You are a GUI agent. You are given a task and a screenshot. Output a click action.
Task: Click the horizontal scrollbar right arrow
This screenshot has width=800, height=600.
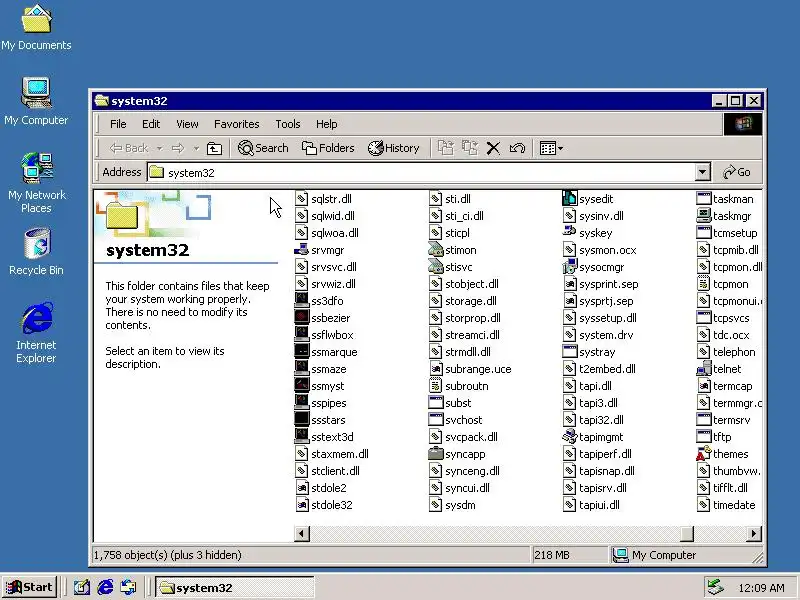click(x=754, y=534)
